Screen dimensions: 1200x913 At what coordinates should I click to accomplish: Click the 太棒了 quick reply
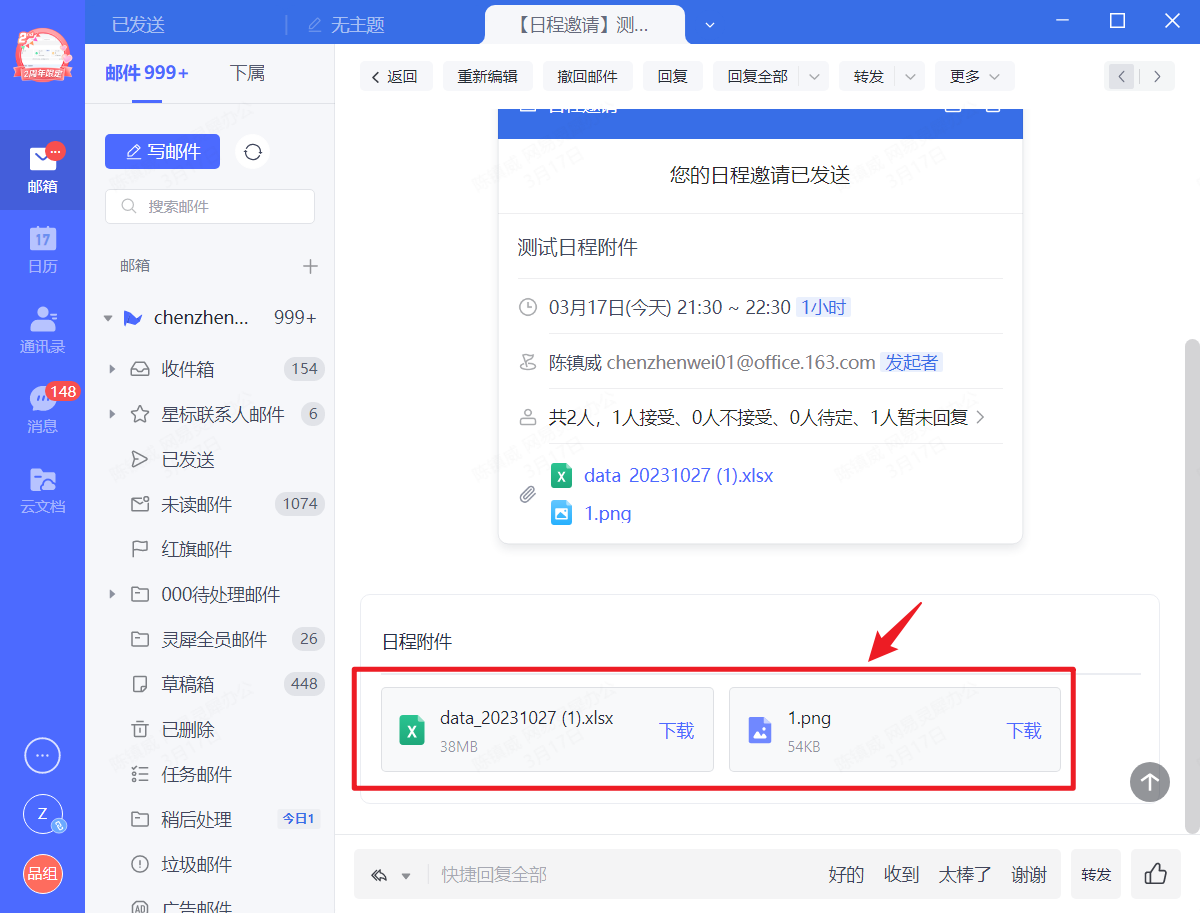tap(965, 875)
